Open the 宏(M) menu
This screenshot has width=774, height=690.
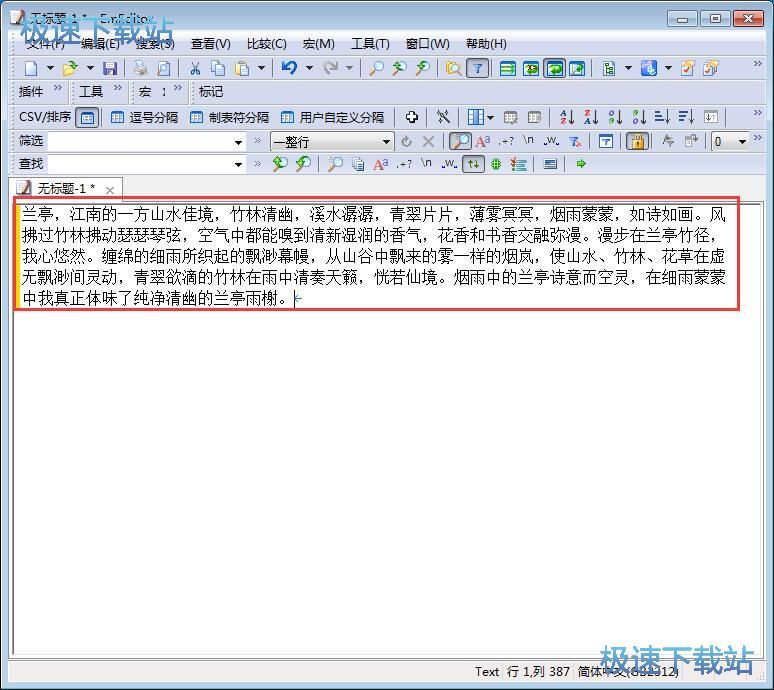(x=318, y=44)
